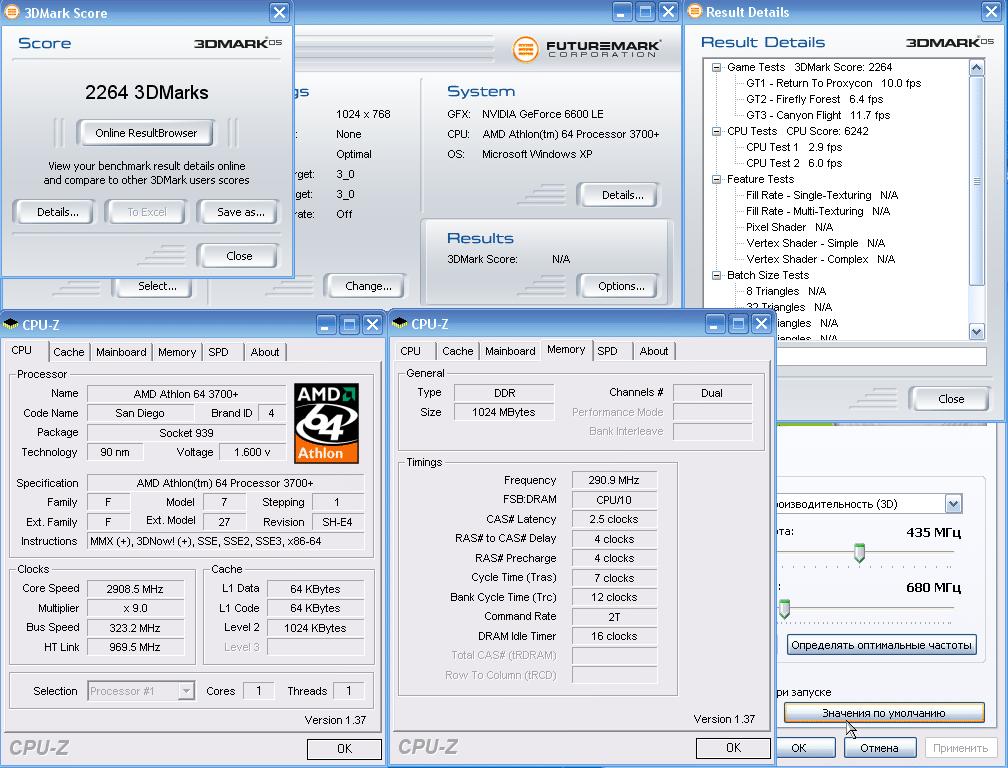This screenshot has height=768, width=1008.
Task: Select Vertex Shader - Complex row
Action: coord(820,259)
